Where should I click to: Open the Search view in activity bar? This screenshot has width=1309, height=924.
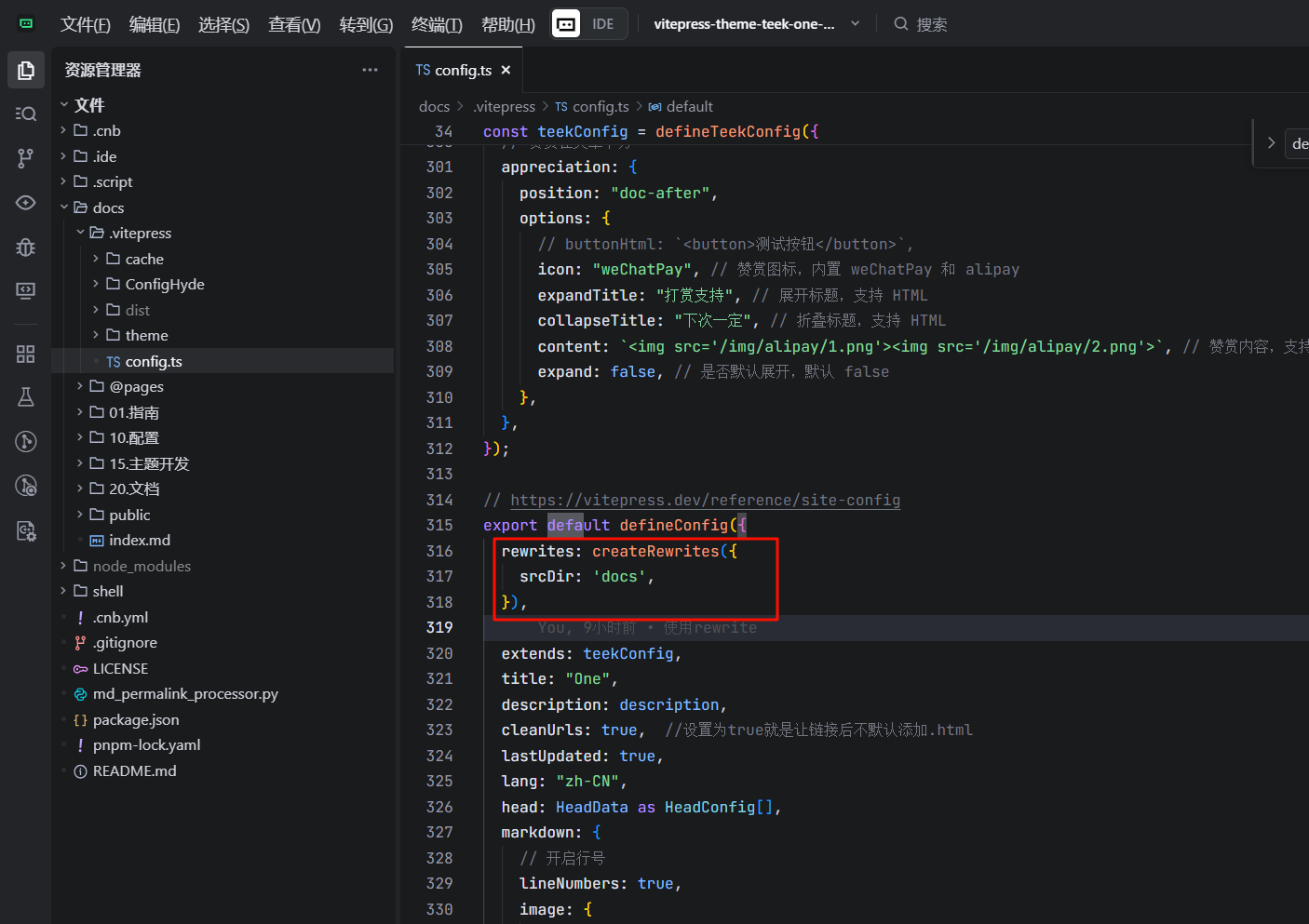26,114
